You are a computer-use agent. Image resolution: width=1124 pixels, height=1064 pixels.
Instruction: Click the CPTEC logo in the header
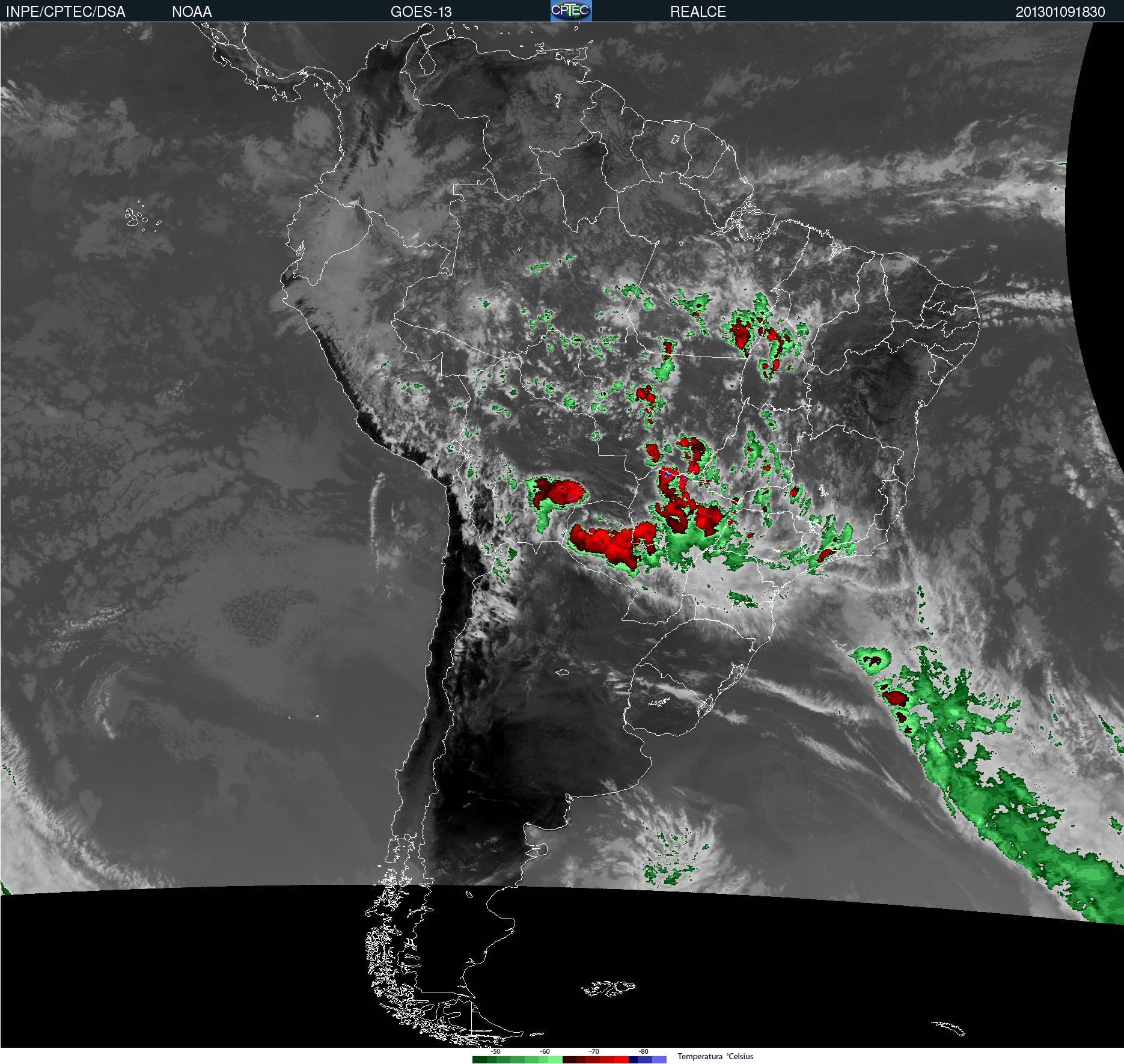click(x=571, y=11)
